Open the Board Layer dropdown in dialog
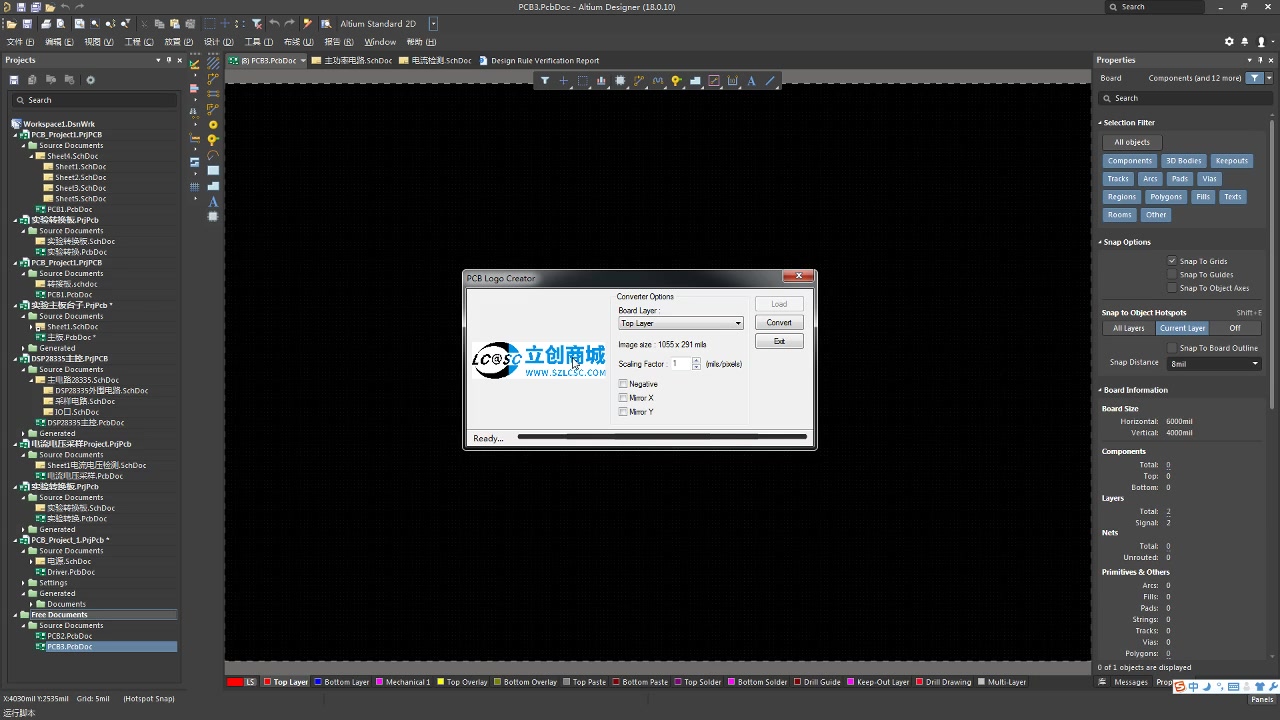The height and width of the screenshot is (720, 1280). (x=680, y=323)
